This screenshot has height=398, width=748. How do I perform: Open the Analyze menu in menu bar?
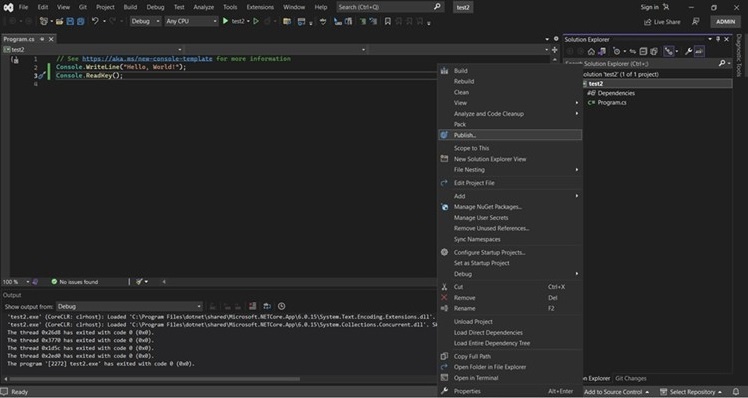[203, 7]
